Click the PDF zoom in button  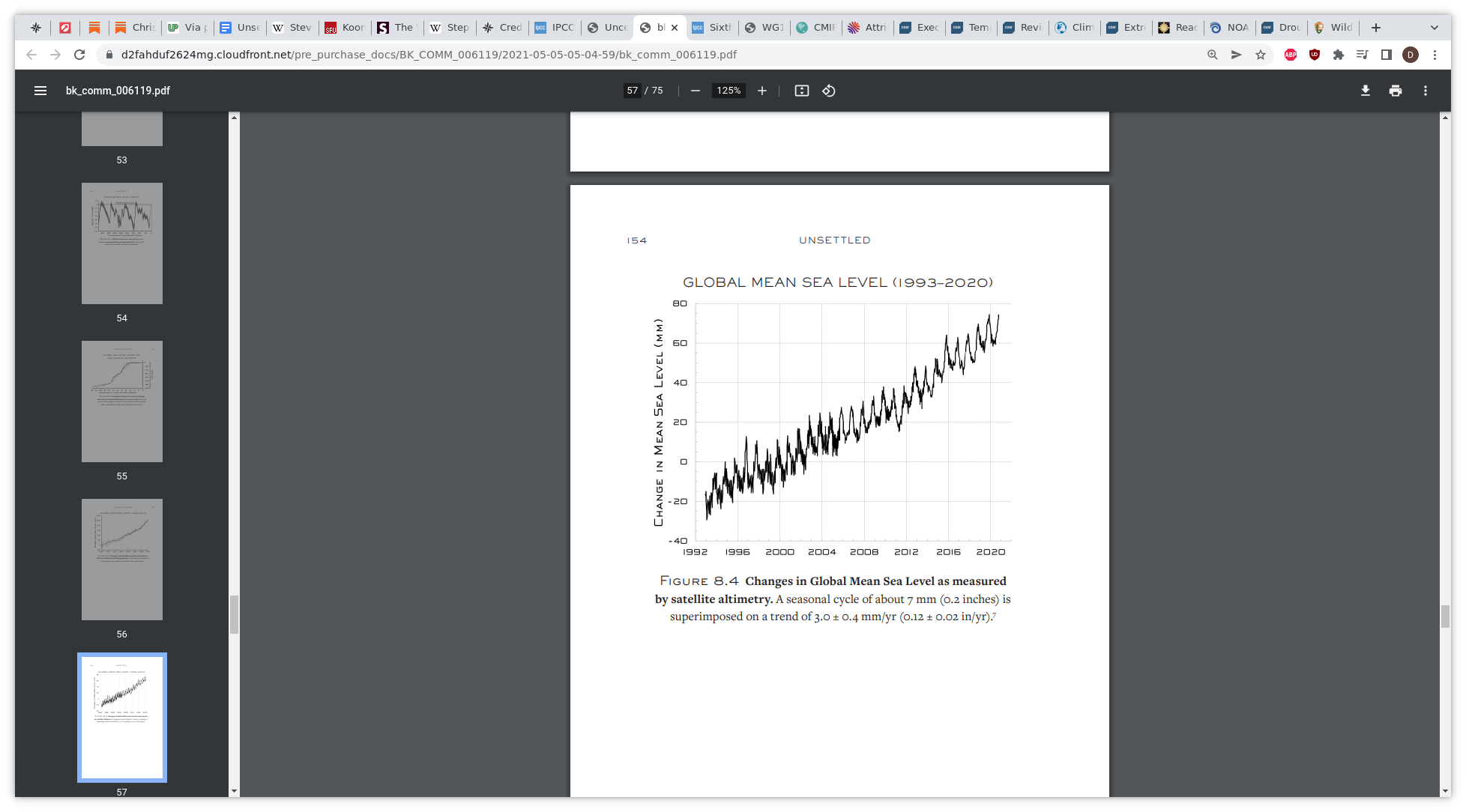pos(762,91)
